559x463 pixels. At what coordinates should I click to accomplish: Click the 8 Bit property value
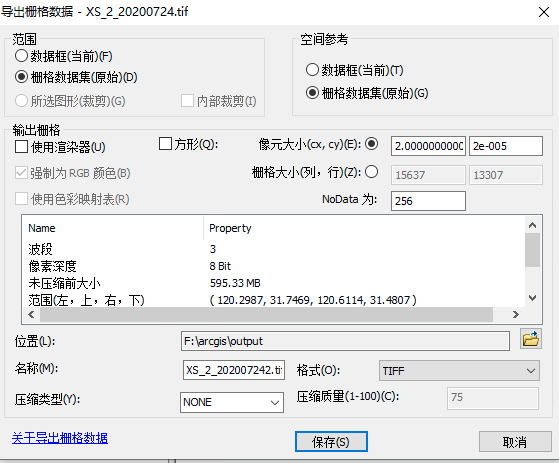click(220, 266)
